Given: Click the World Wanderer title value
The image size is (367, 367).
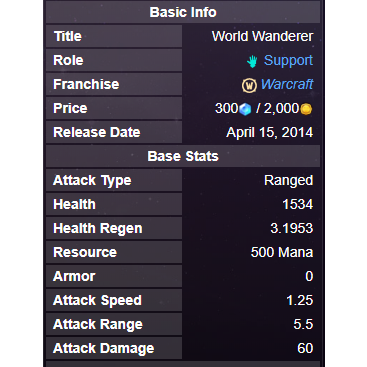Looking at the screenshot, I should pos(262,36).
